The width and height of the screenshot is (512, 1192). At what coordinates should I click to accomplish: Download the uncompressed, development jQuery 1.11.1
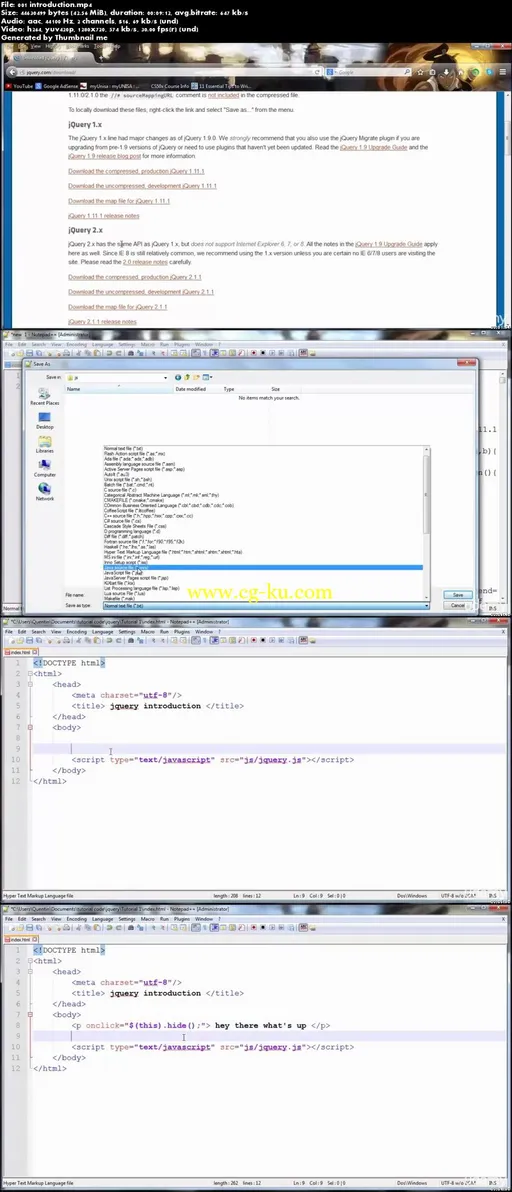click(x=142, y=185)
